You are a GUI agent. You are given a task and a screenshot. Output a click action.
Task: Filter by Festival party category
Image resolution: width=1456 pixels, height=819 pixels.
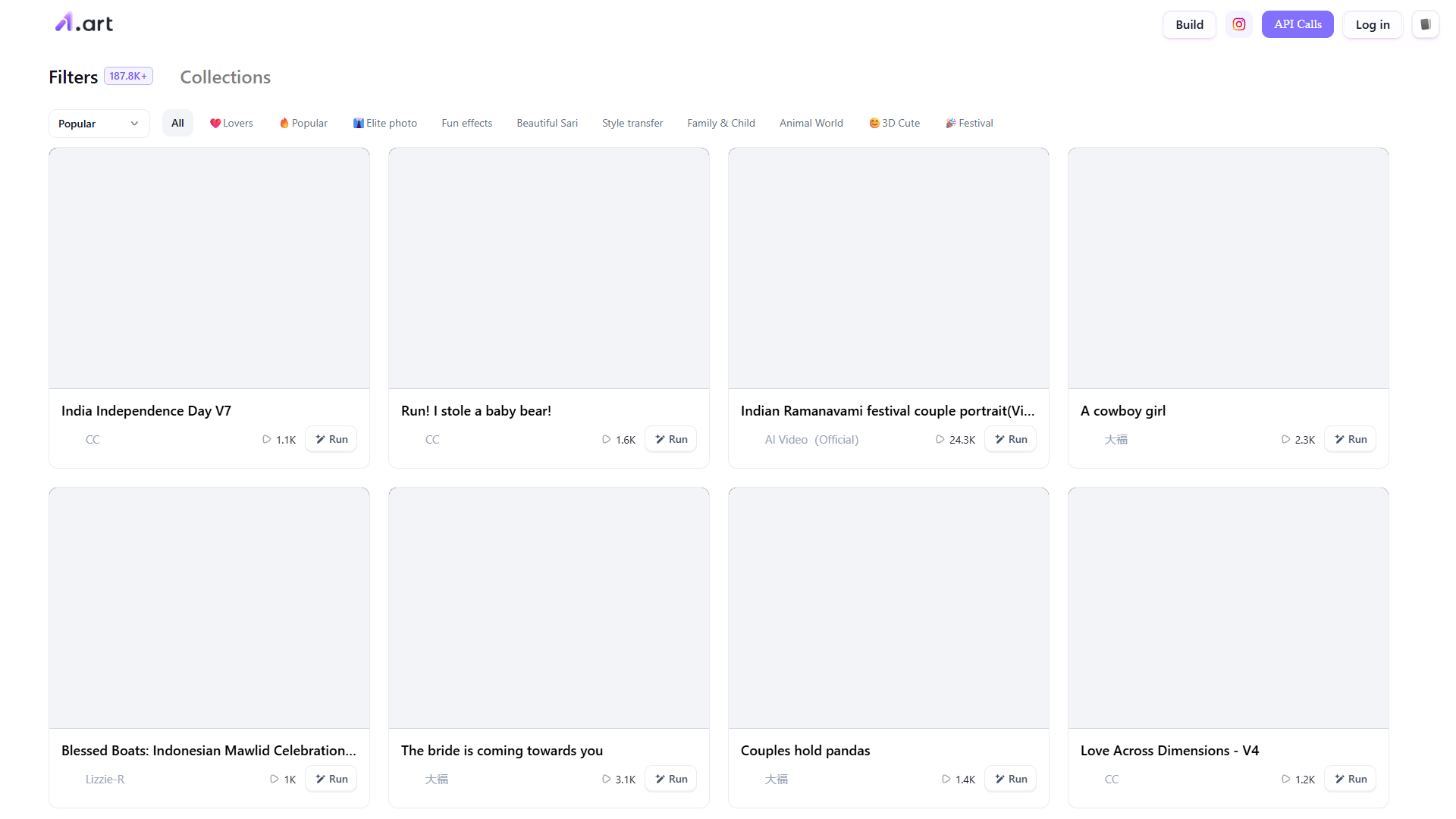click(969, 123)
